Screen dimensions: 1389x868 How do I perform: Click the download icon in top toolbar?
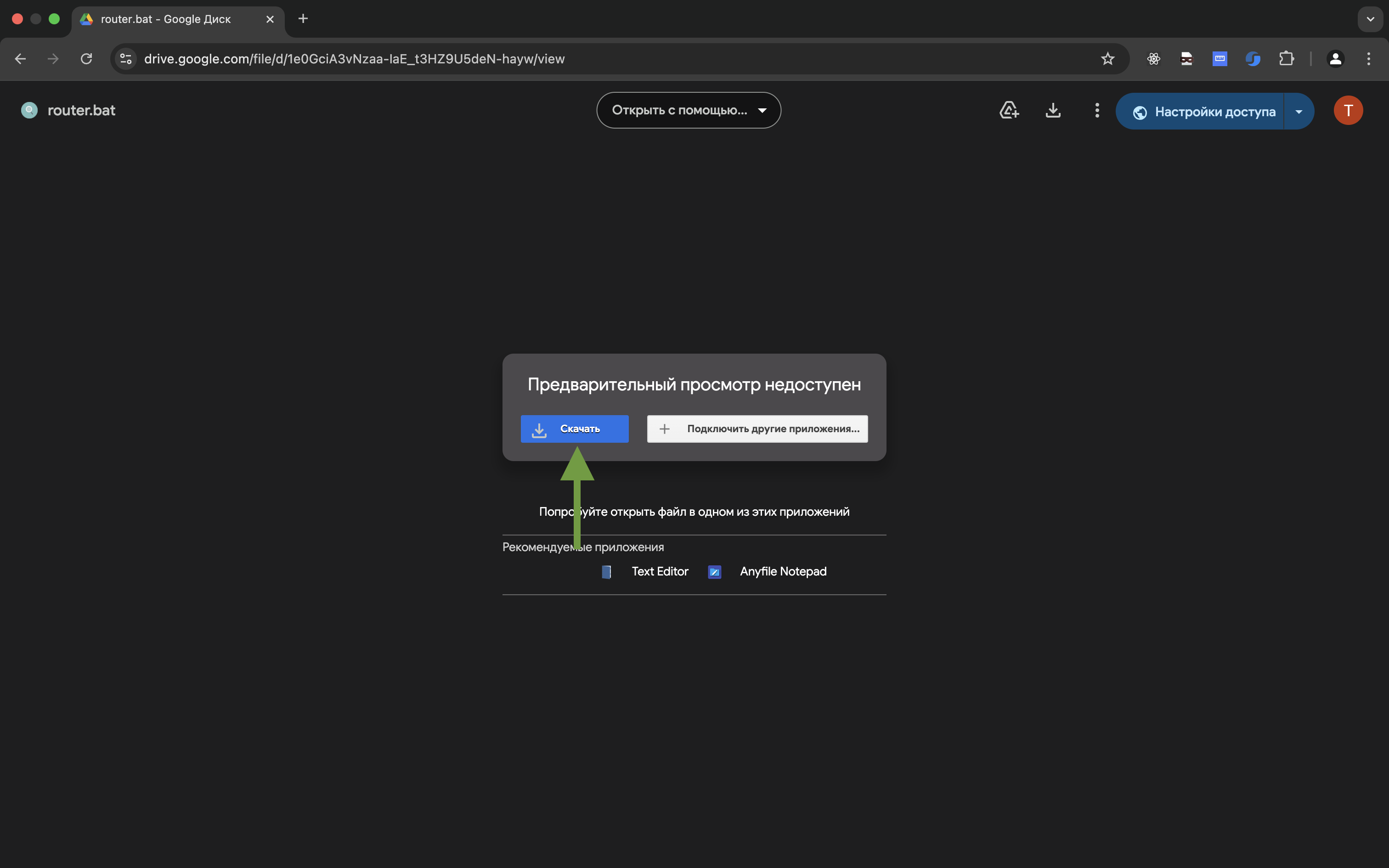(x=1053, y=110)
